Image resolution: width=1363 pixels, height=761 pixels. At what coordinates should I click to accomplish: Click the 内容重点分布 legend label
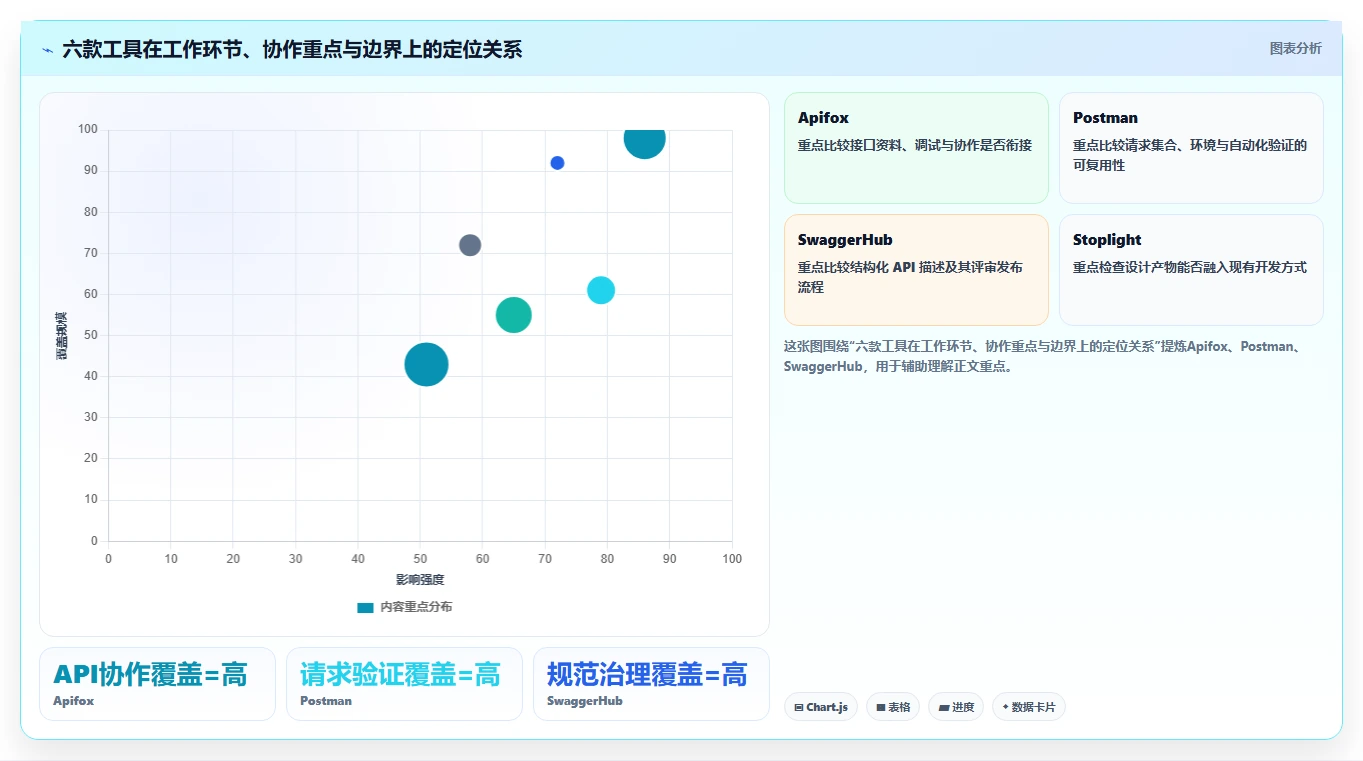(x=416, y=607)
